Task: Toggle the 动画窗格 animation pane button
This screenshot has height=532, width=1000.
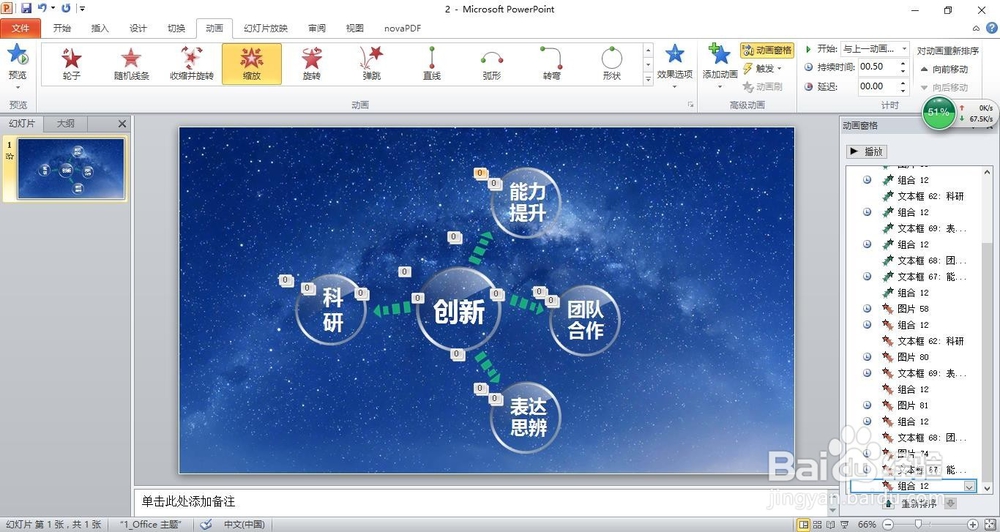Action: pyautogui.click(x=767, y=50)
